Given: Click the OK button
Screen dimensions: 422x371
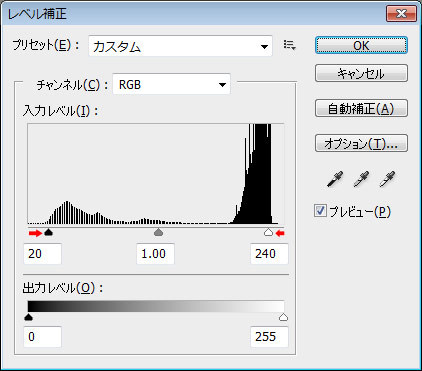Looking at the screenshot, I should (361, 45).
